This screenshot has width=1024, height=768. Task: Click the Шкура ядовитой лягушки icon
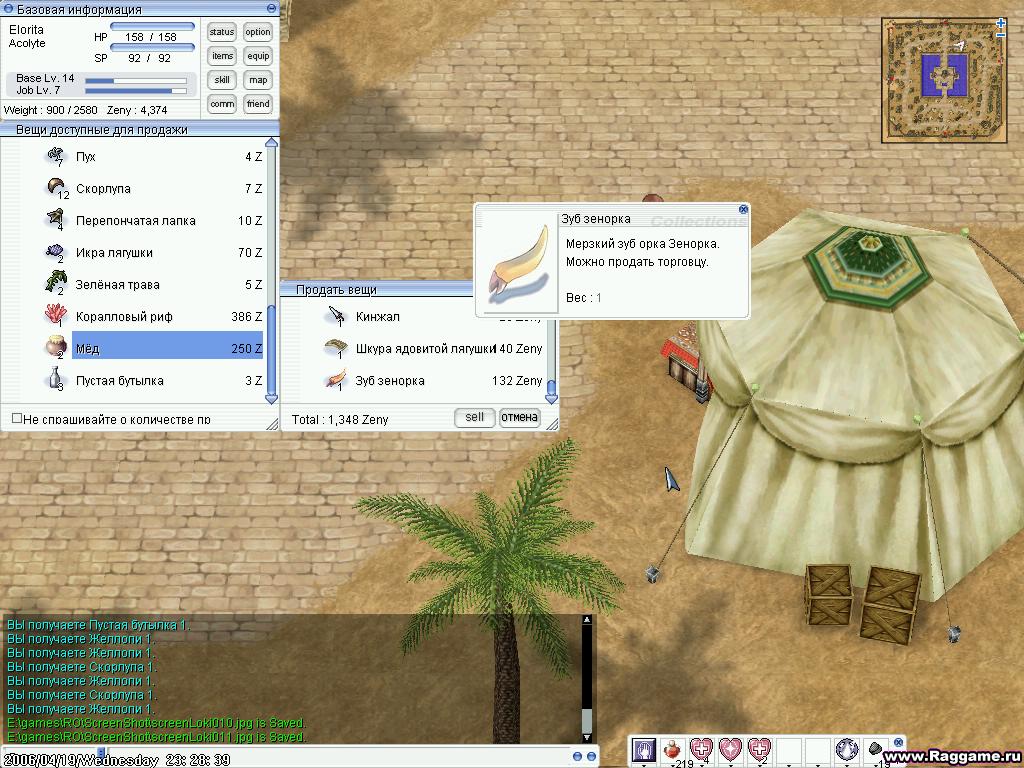(x=336, y=348)
